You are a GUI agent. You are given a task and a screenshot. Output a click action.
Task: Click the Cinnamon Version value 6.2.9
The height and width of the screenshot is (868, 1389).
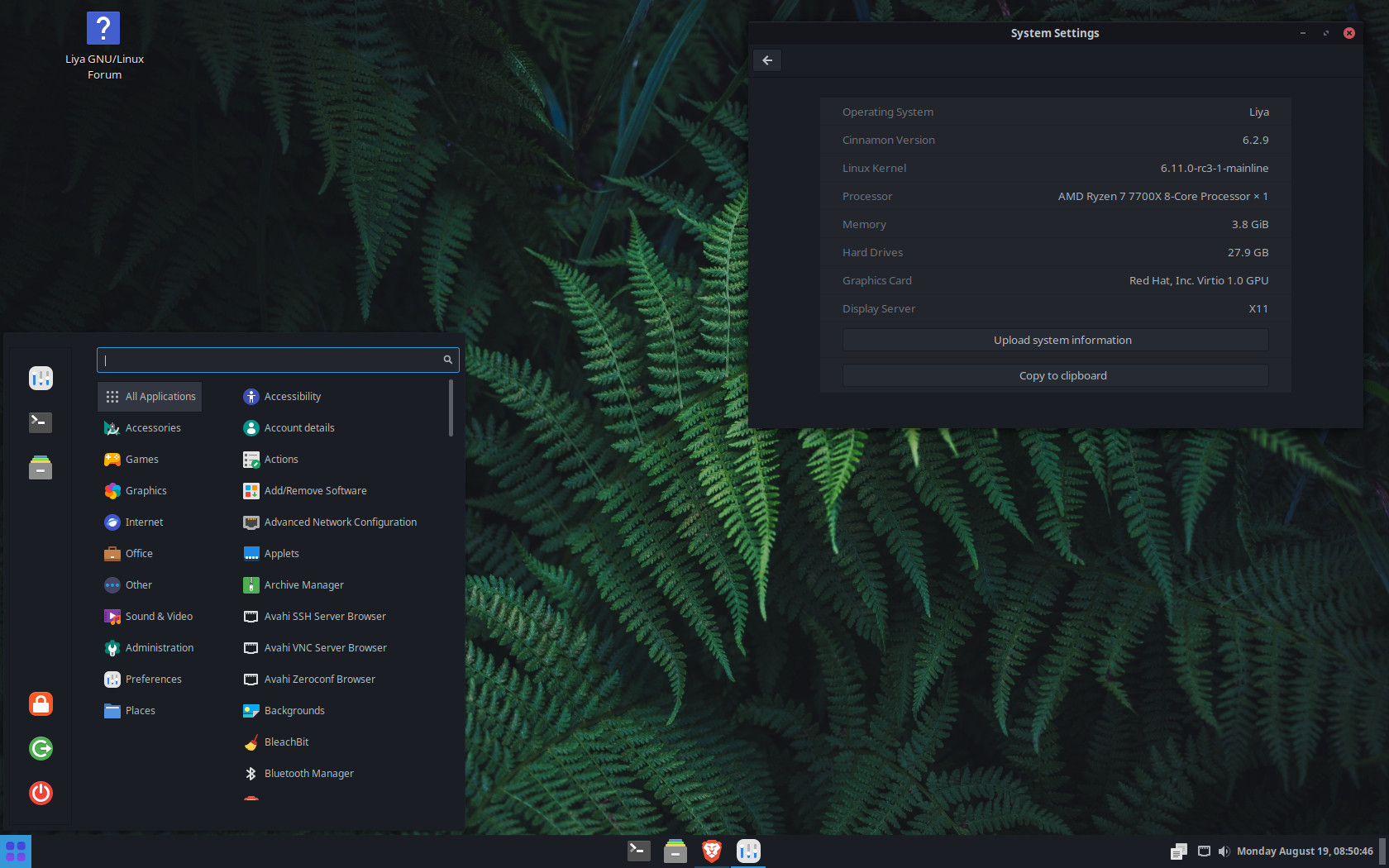coord(1255,141)
